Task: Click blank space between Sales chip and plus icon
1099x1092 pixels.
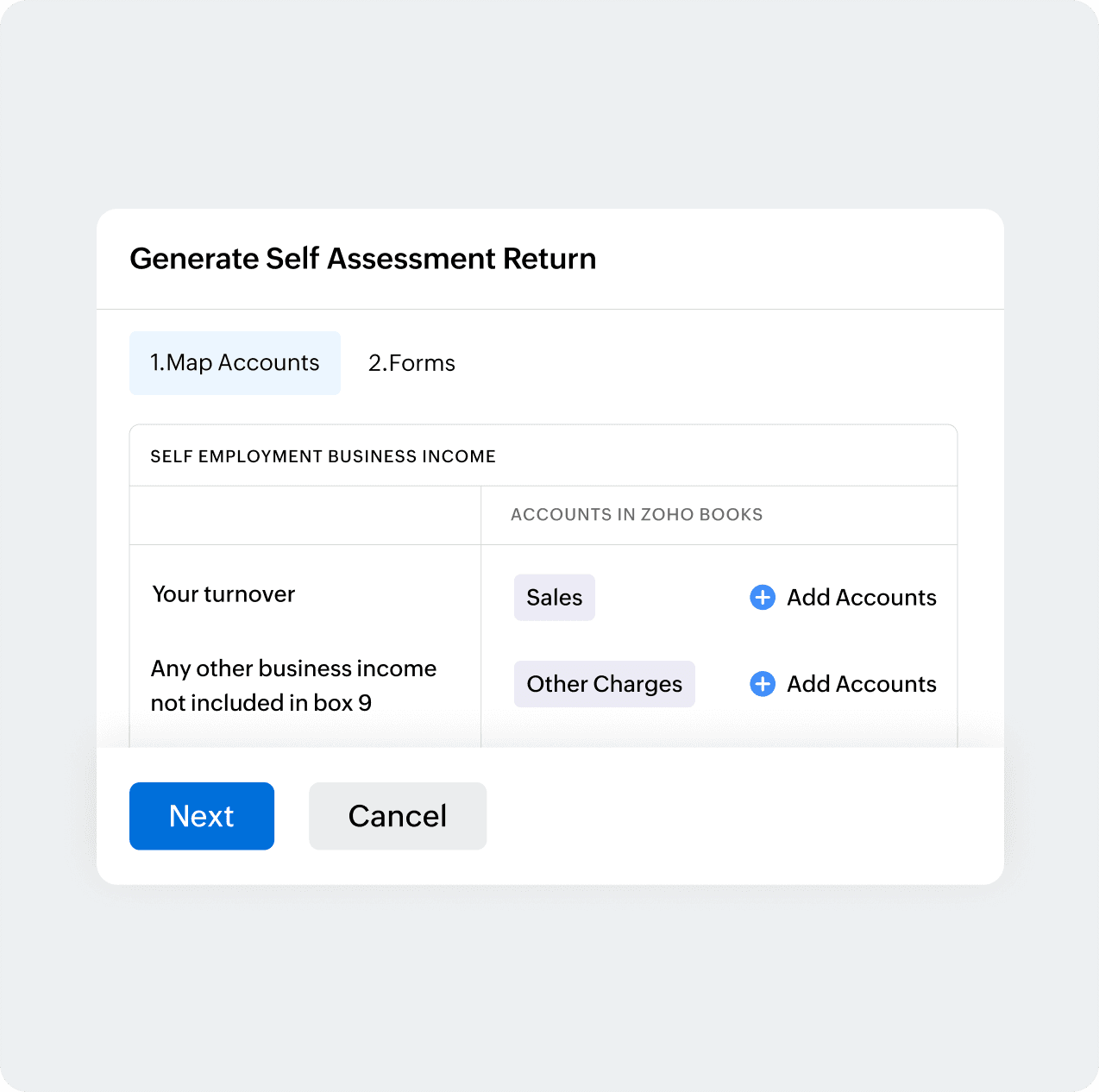Action: tap(672, 598)
